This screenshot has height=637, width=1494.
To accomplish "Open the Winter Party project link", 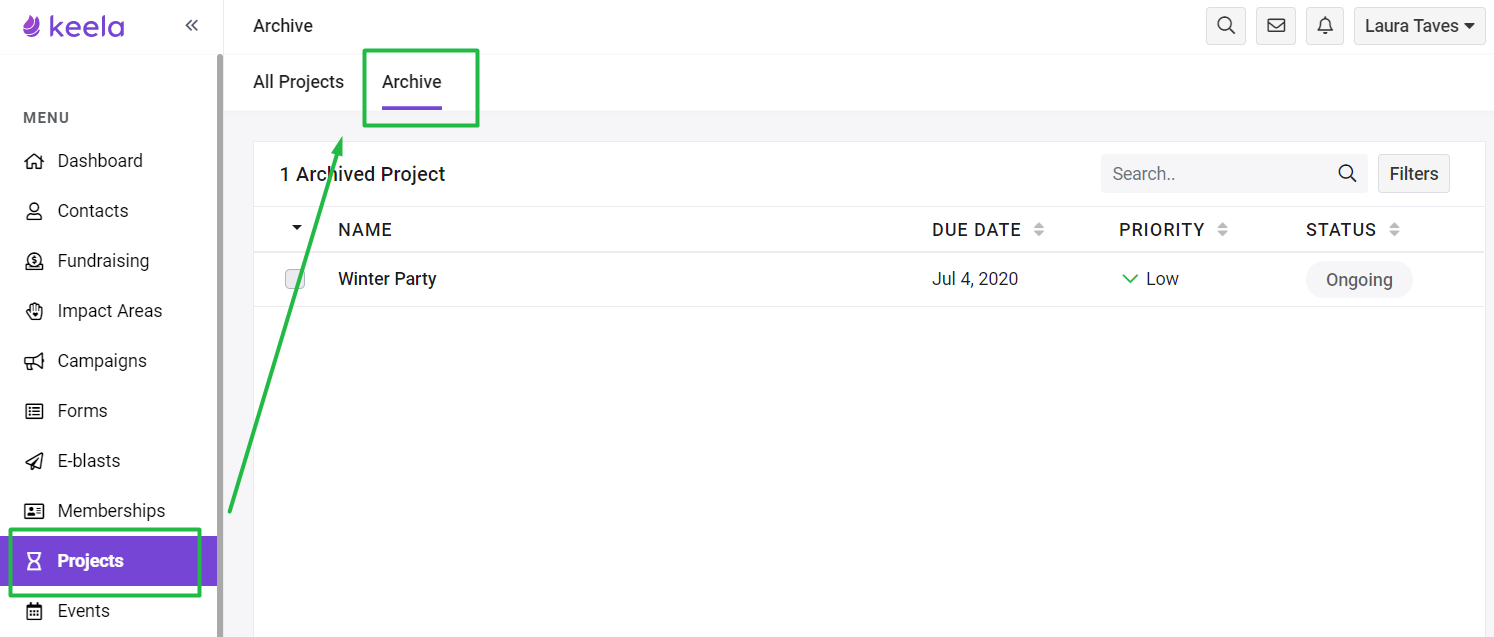I will [x=387, y=279].
